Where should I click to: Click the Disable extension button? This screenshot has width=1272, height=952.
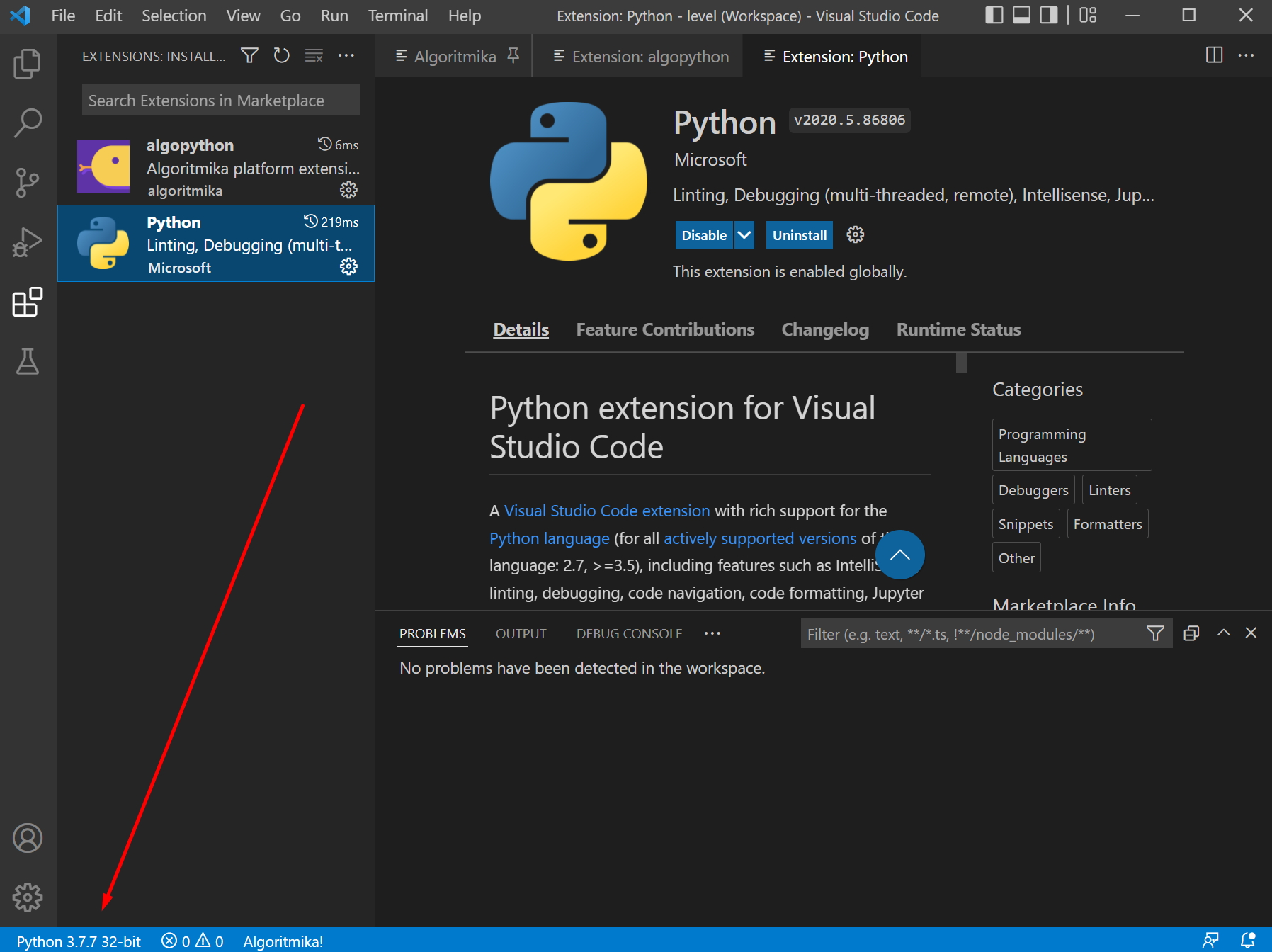(x=704, y=235)
